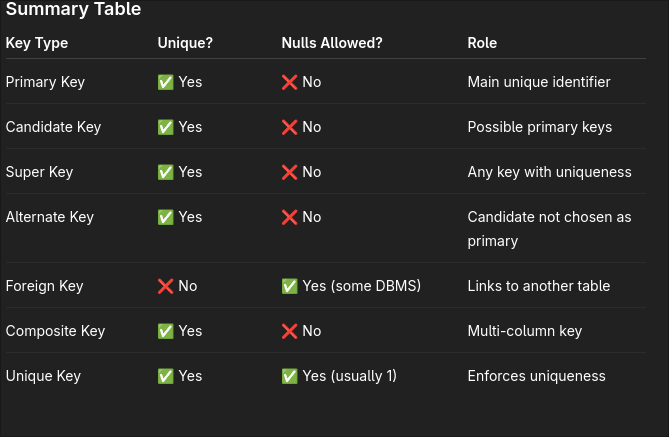
Task: Click the "Links to another table" text
Action: (x=539, y=286)
